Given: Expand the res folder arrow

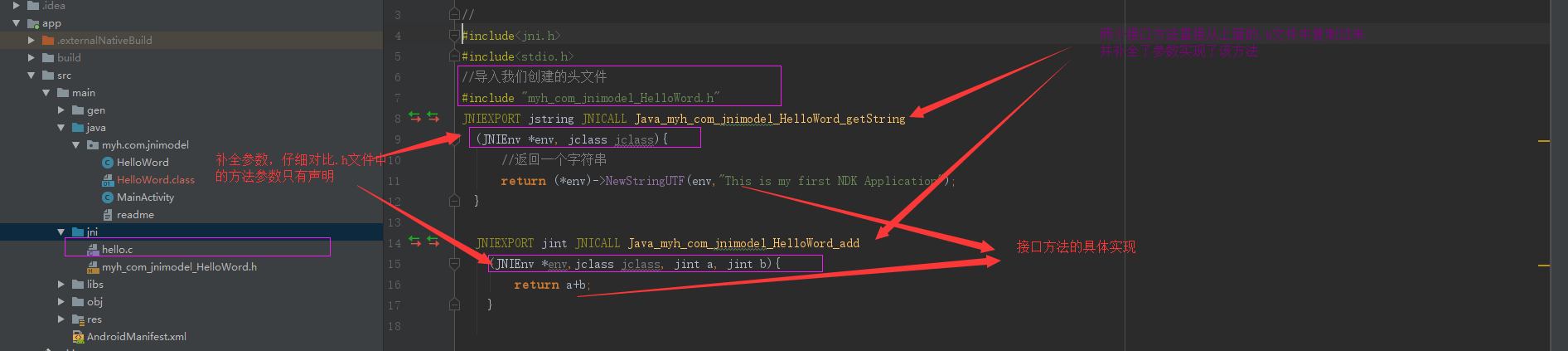Looking at the screenshot, I should [x=61, y=319].
